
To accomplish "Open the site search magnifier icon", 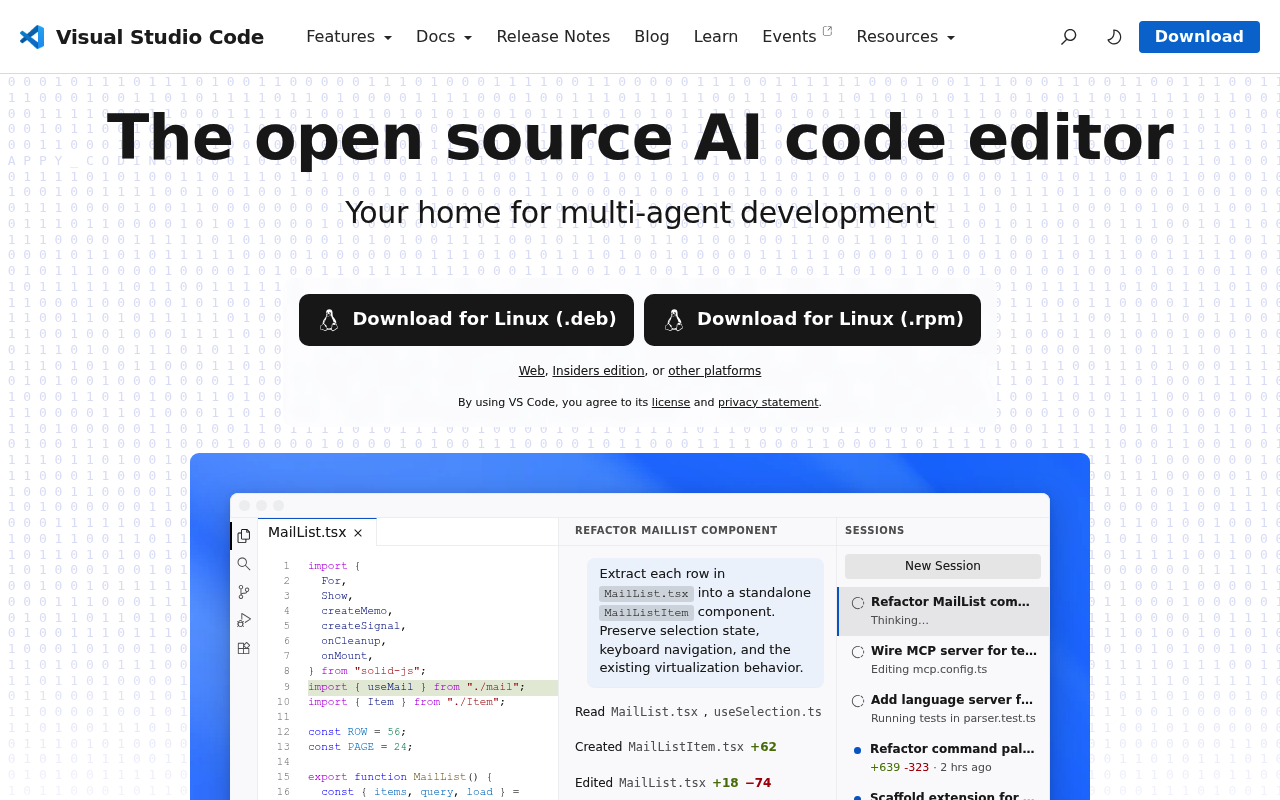I will coord(1068,37).
